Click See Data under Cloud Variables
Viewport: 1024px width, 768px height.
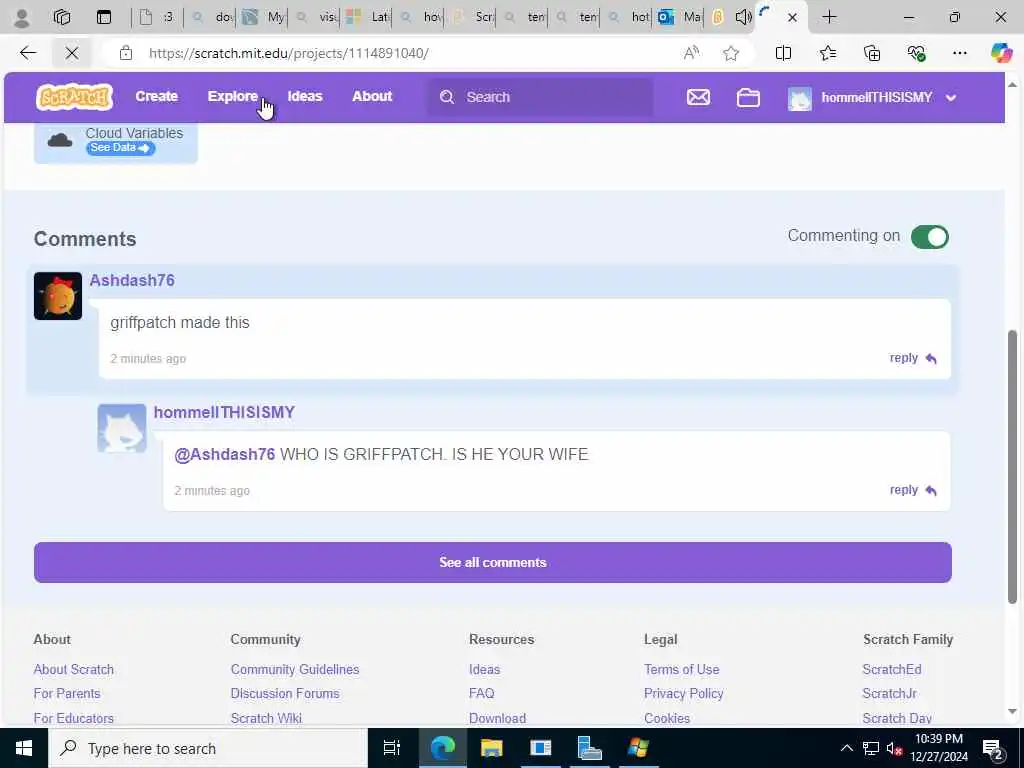pyautogui.click(x=120, y=148)
